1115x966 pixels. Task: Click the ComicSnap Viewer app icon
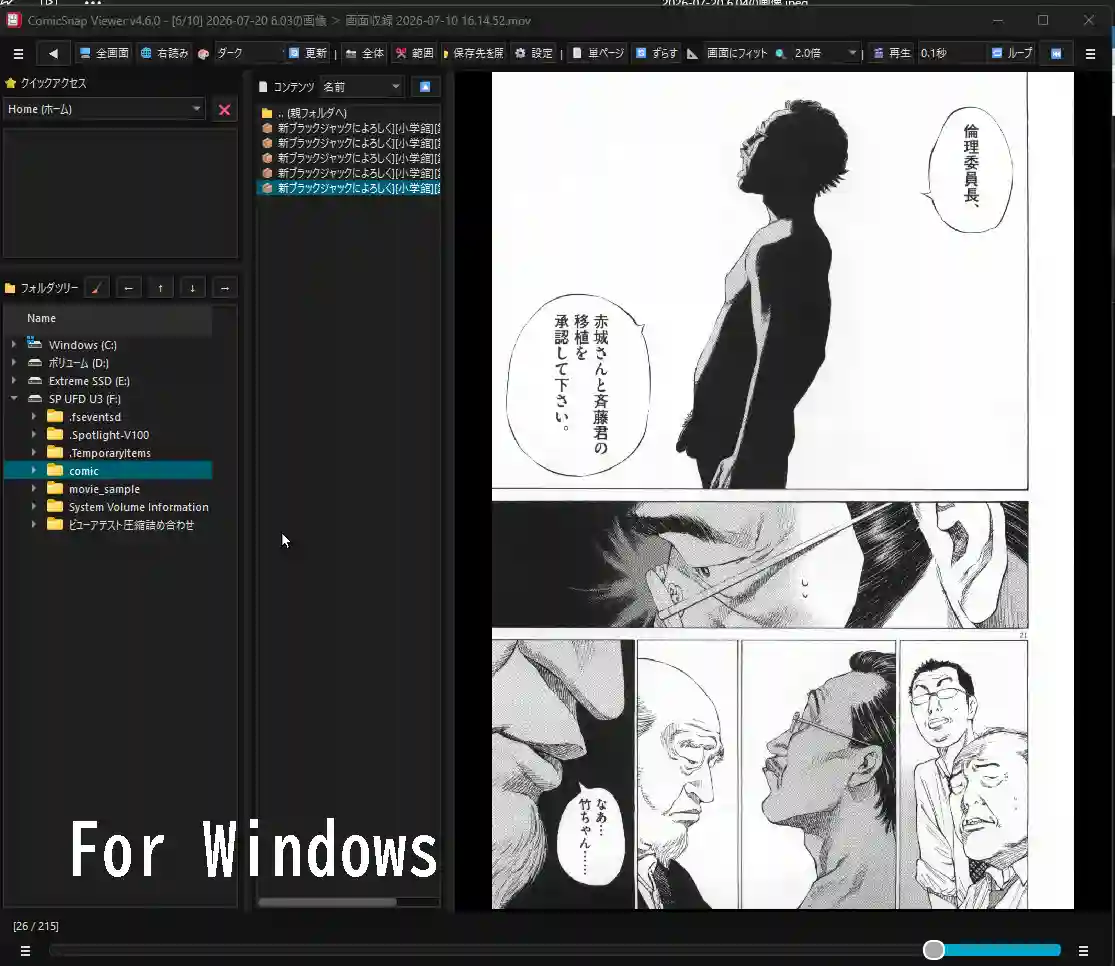point(14,20)
